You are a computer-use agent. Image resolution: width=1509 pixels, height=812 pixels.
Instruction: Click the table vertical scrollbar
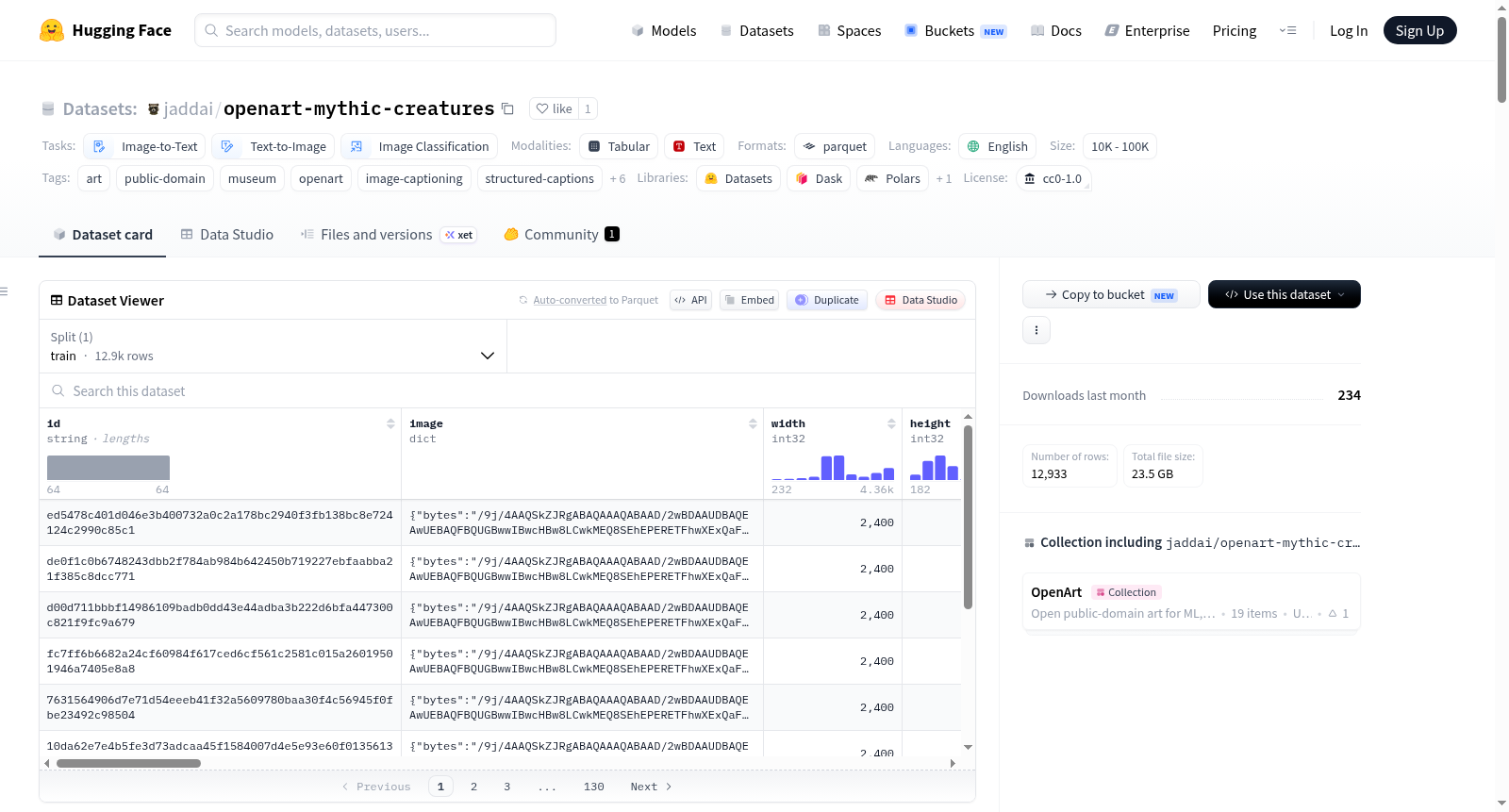(x=968, y=517)
